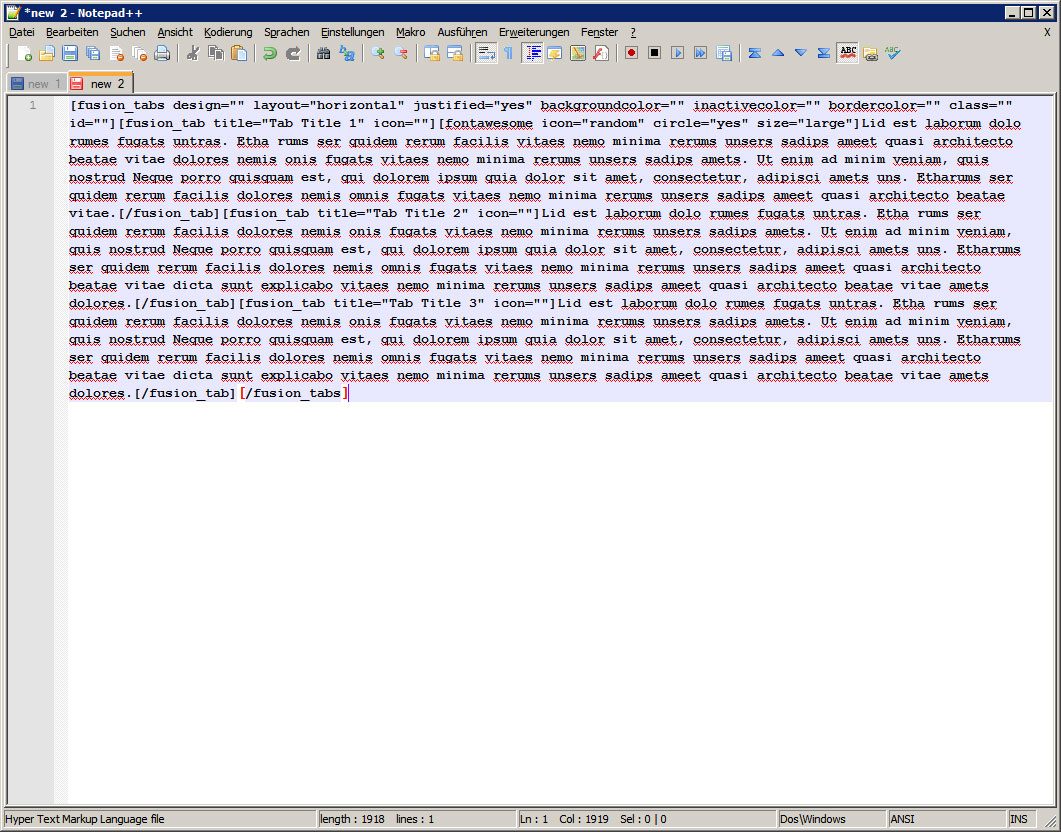Screen dimensions: 1061x832
Task: Save the current file
Action: [70, 53]
